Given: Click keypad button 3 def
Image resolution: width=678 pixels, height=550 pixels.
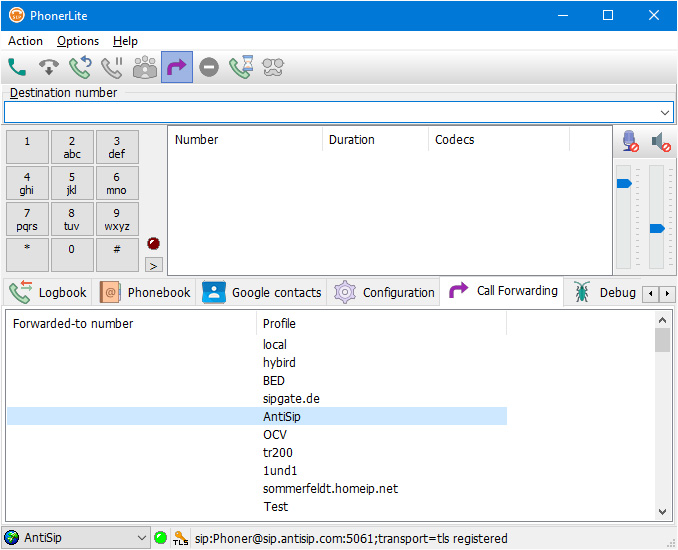Looking at the screenshot, I should pyautogui.click(x=117, y=147).
